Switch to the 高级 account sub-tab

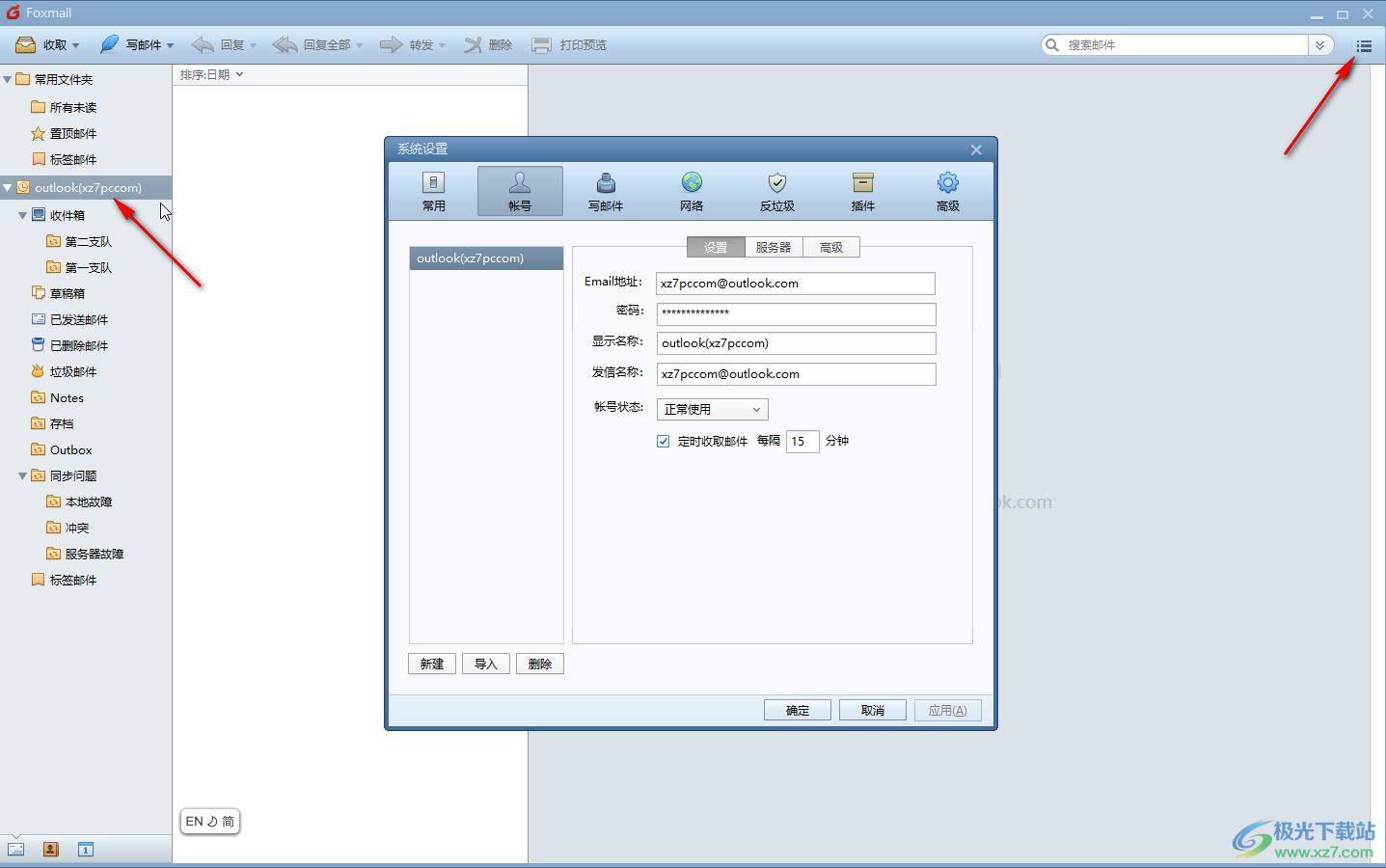(831, 248)
